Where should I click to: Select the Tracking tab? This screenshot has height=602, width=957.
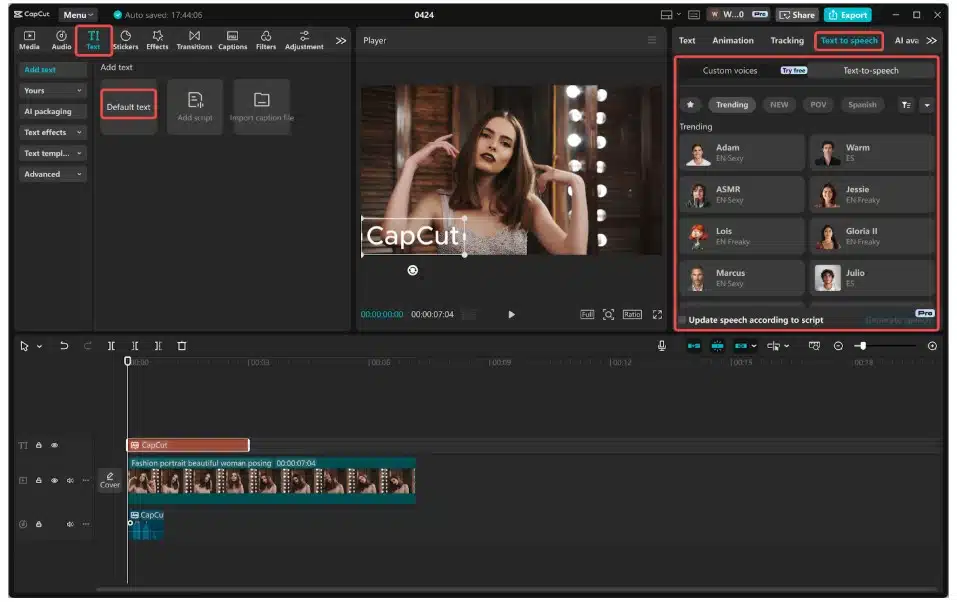click(786, 40)
